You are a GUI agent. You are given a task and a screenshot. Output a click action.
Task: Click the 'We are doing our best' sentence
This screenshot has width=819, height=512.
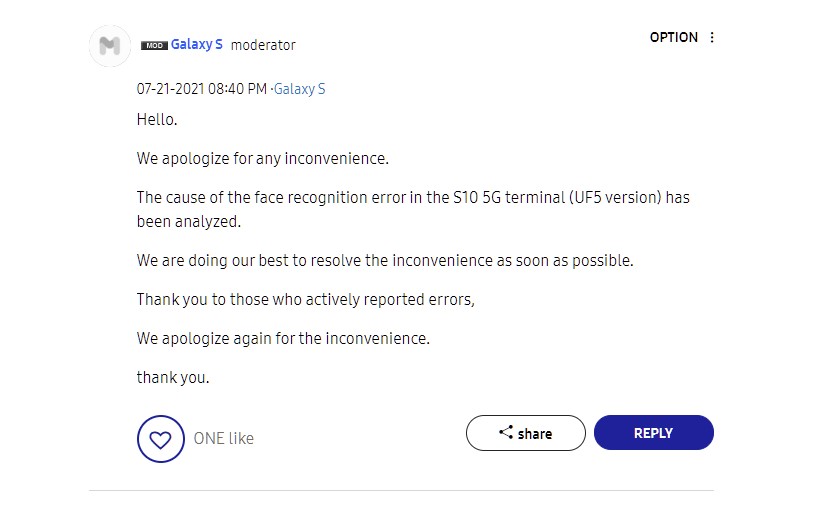click(x=385, y=260)
